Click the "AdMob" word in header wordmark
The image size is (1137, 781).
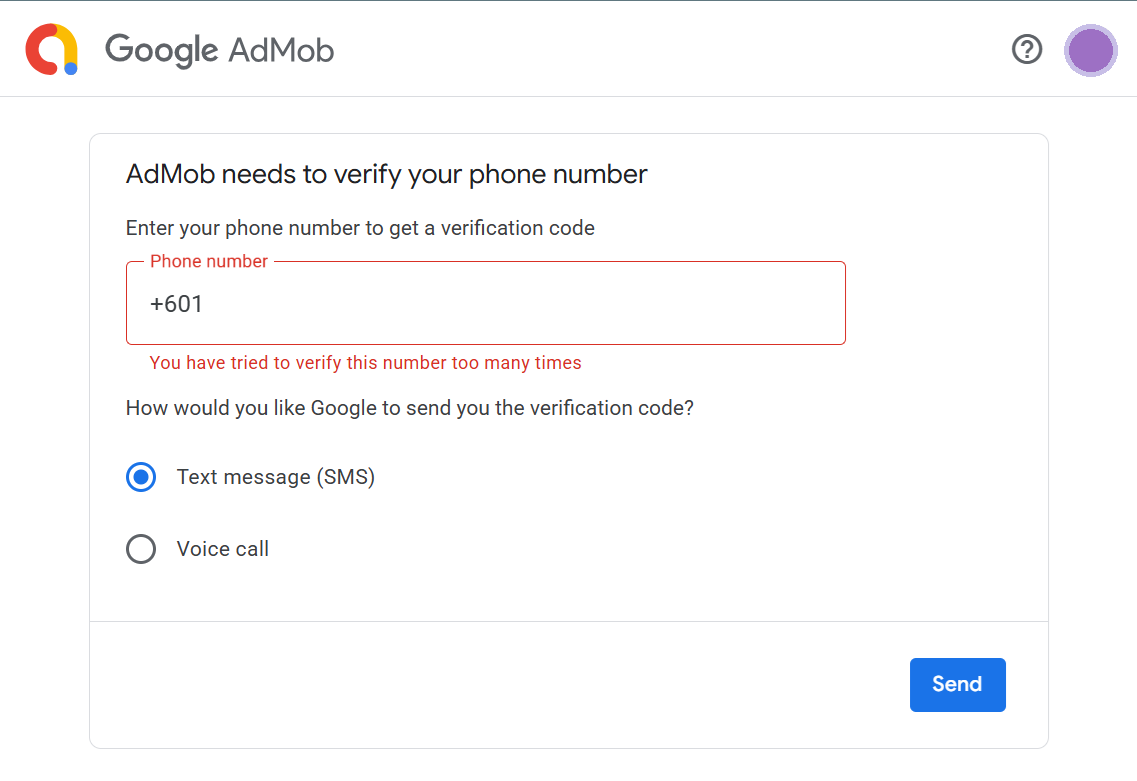pyautogui.click(x=281, y=49)
